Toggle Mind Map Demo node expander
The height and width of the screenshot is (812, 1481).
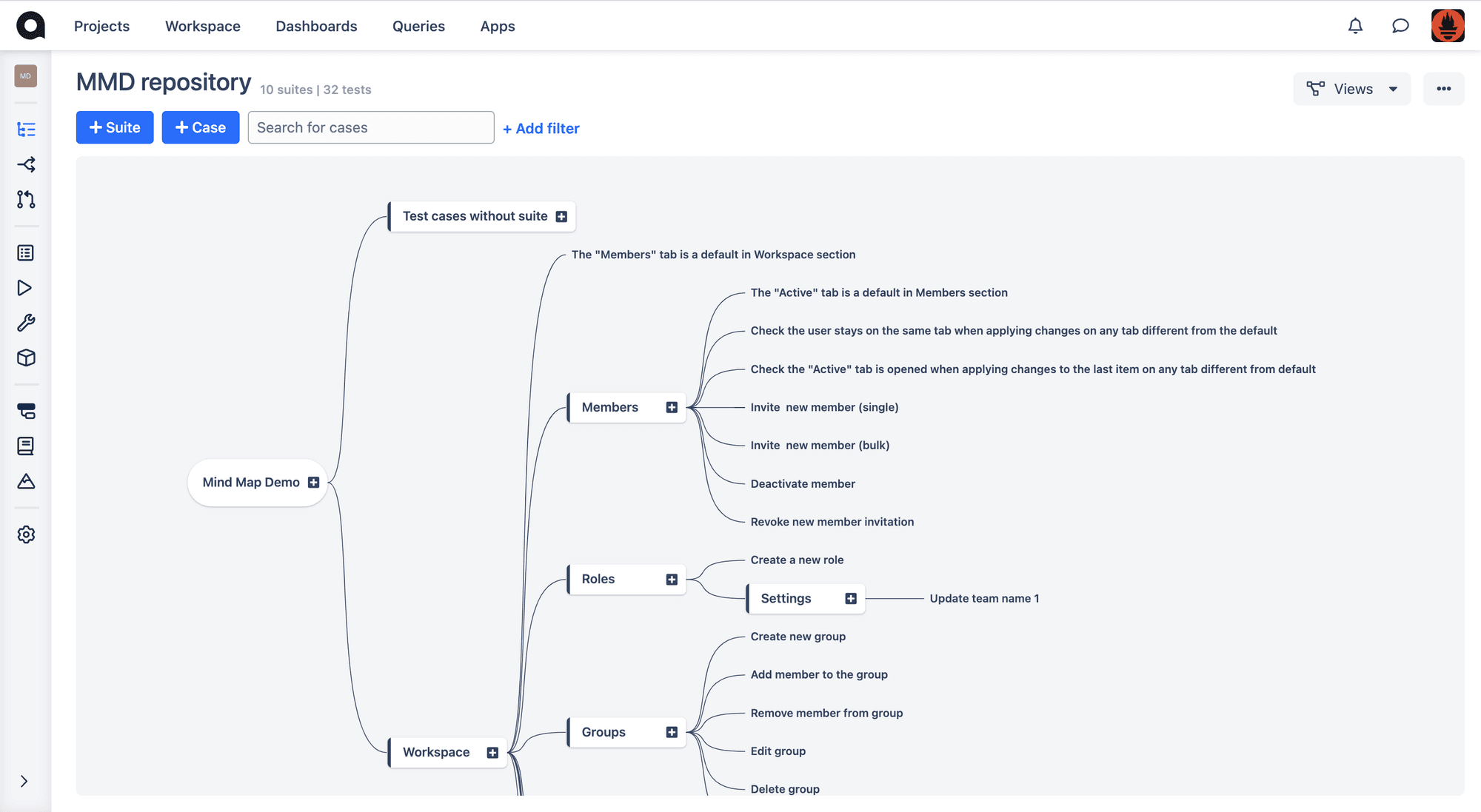313,483
